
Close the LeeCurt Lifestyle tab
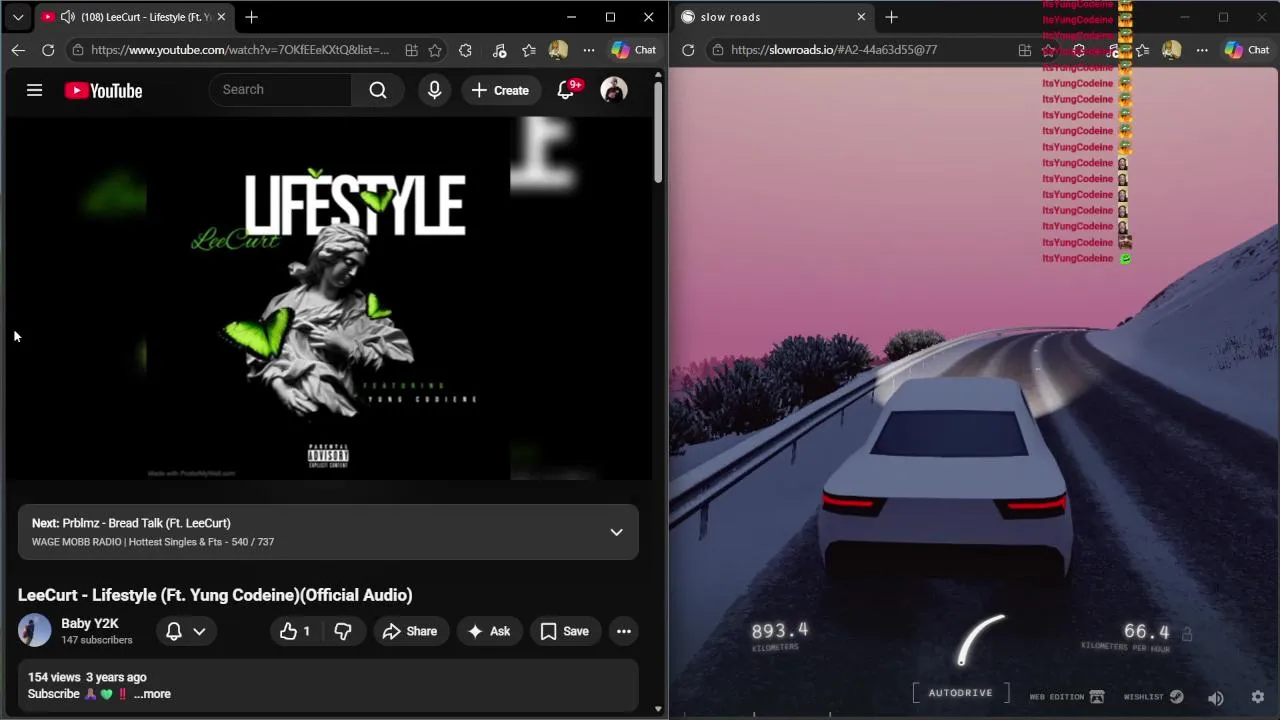coord(221,17)
